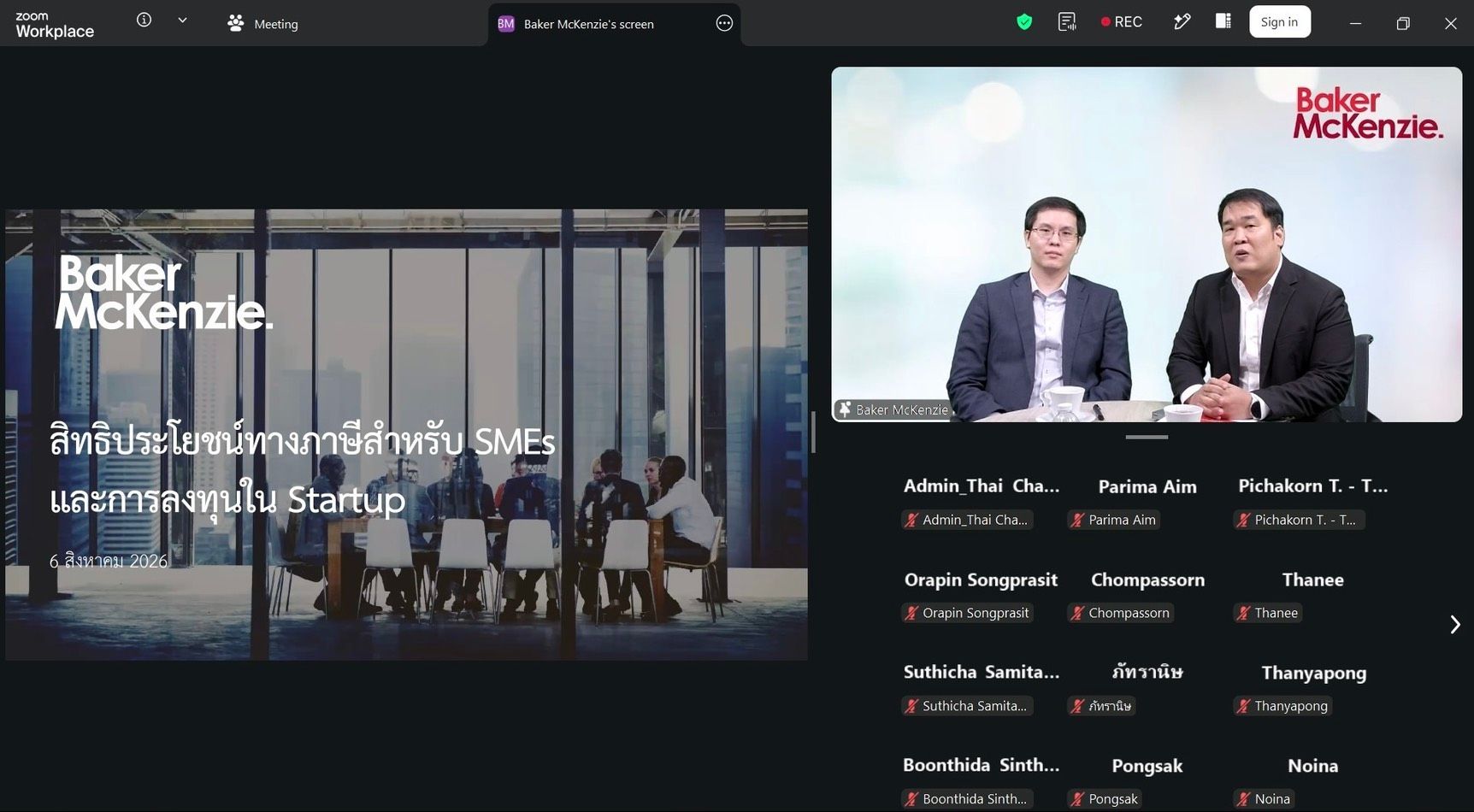This screenshot has height=812, width=1474.
Task: Click the slide date 6 สิงหาคม 2026
Action: pos(109,561)
